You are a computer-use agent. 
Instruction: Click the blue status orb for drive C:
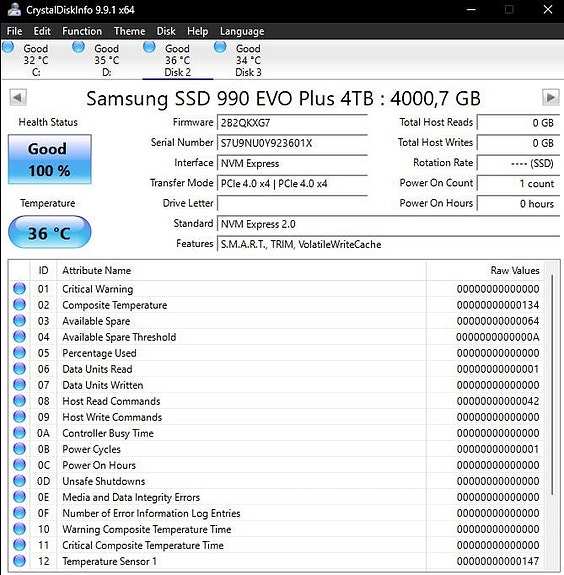pos(8,47)
